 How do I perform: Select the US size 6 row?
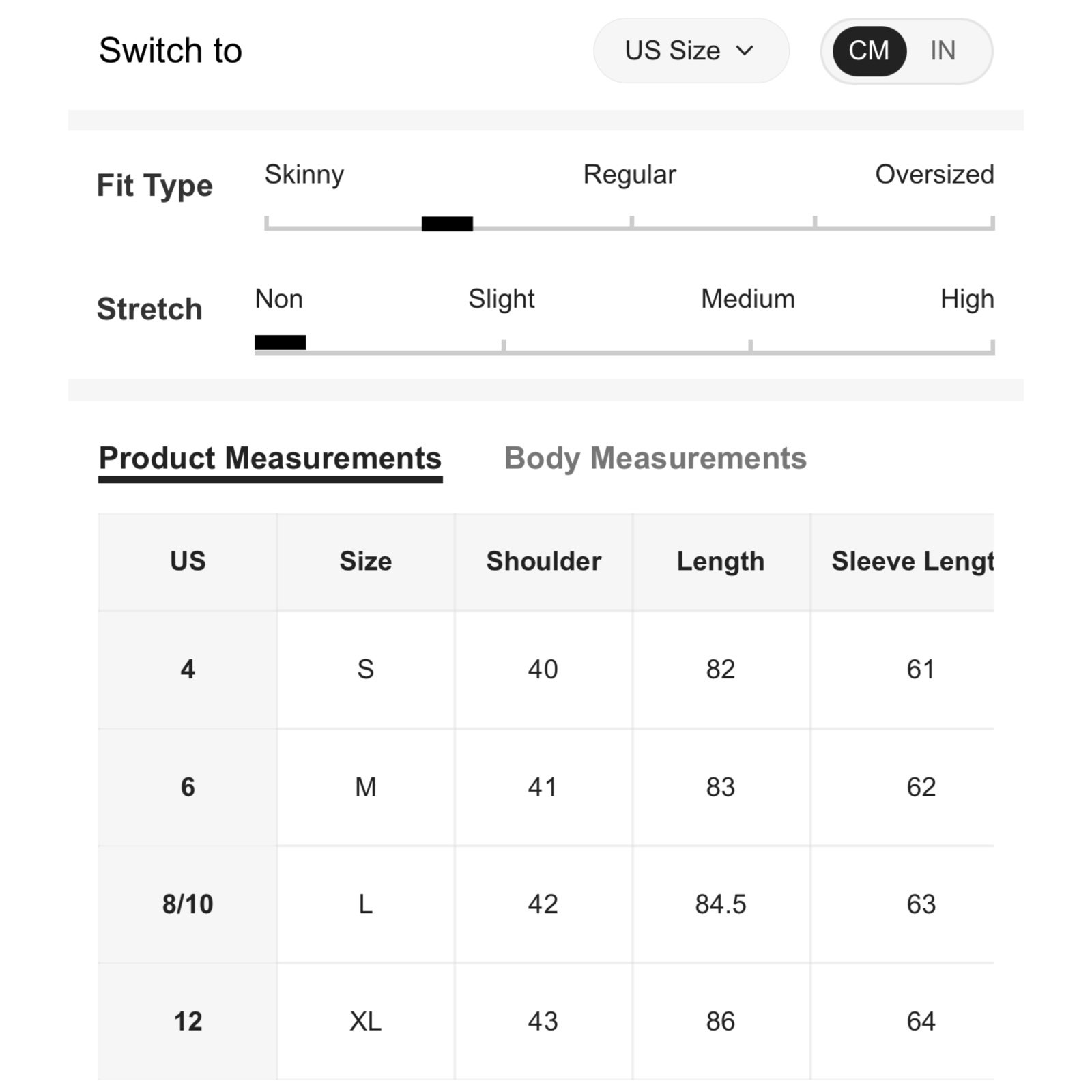coord(546,787)
